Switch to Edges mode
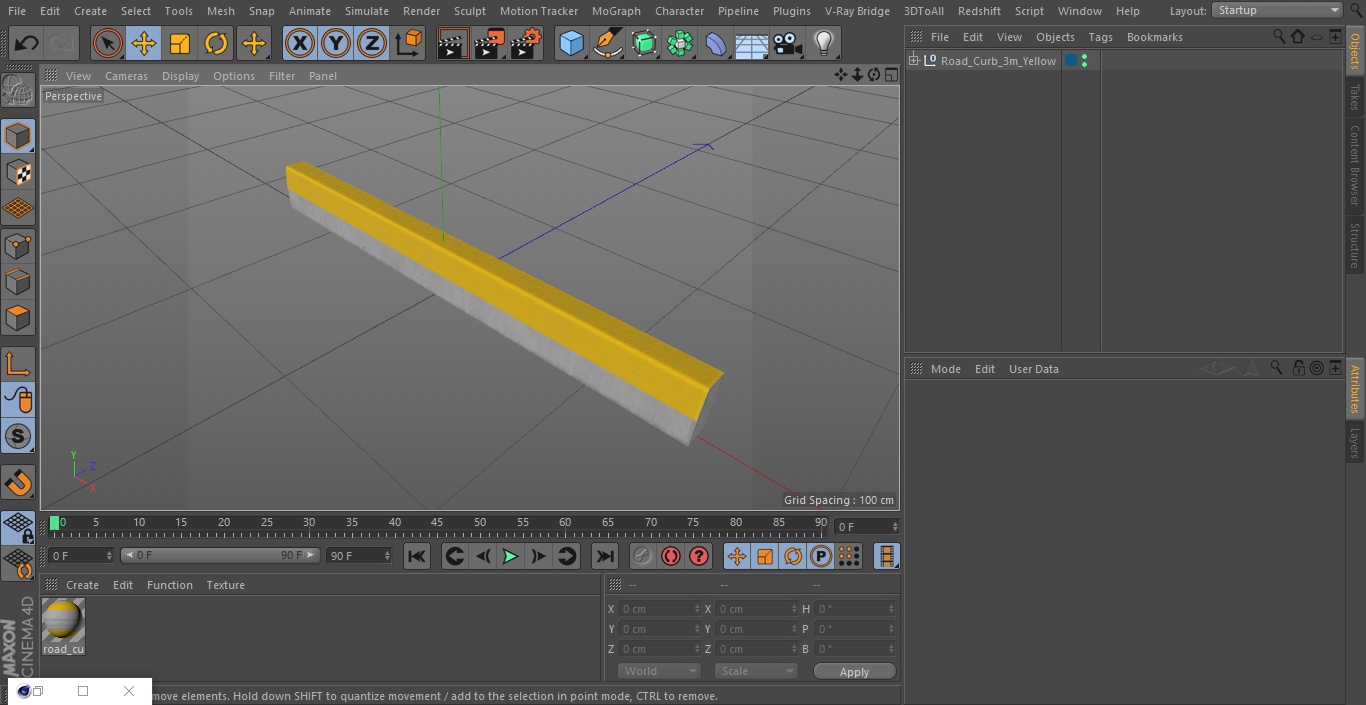The height and width of the screenshot is (705, 1366). [x=18, y=282]
